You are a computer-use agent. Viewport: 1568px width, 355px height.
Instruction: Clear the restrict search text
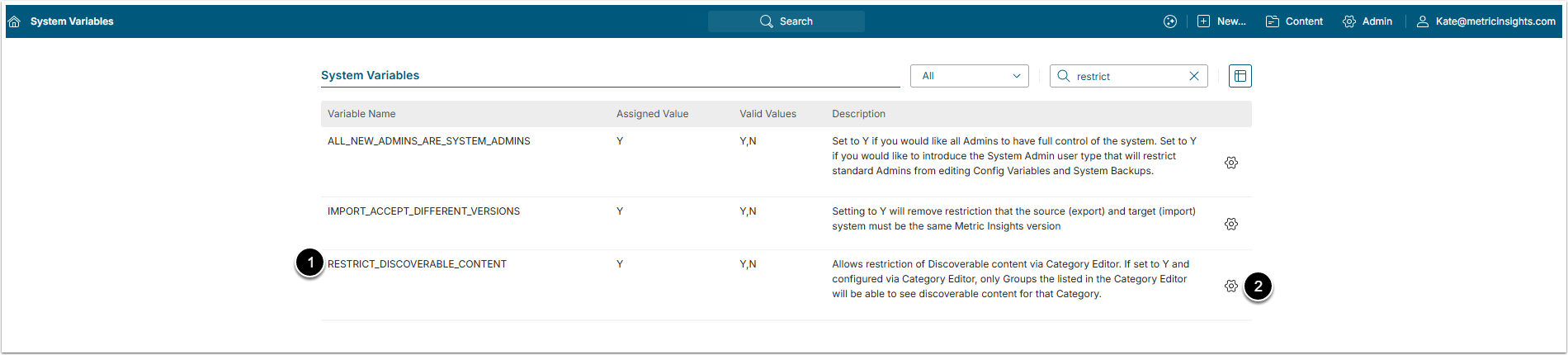tap(1194, 76)
